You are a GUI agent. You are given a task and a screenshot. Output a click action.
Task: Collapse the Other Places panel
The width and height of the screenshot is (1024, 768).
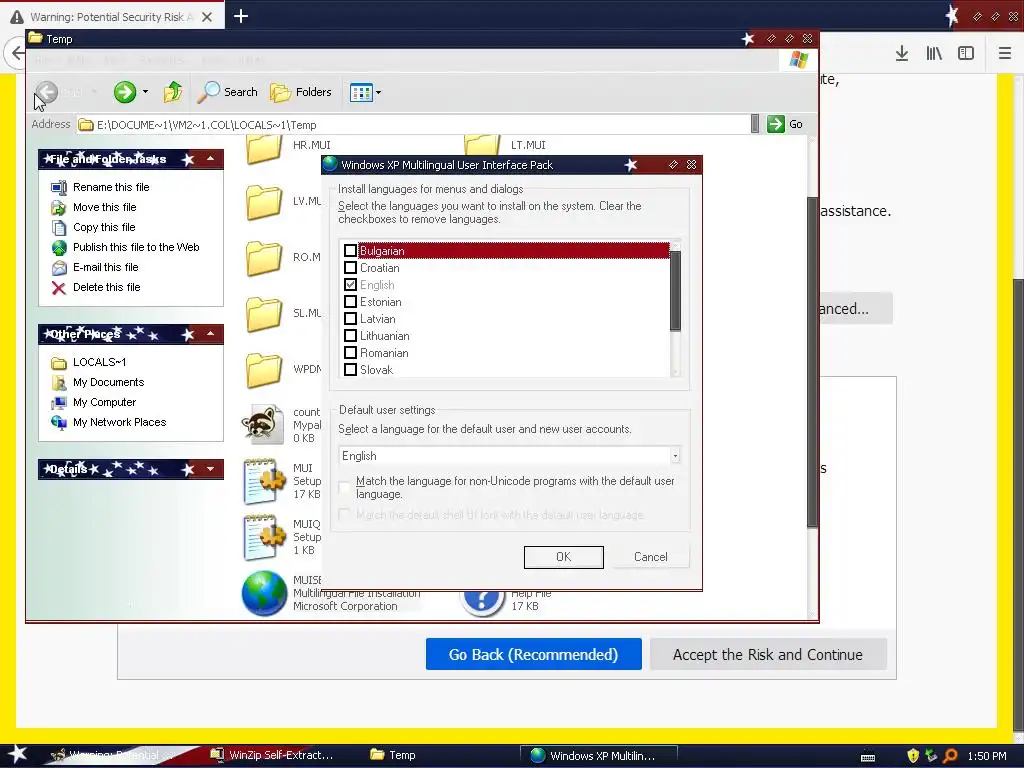210,334
